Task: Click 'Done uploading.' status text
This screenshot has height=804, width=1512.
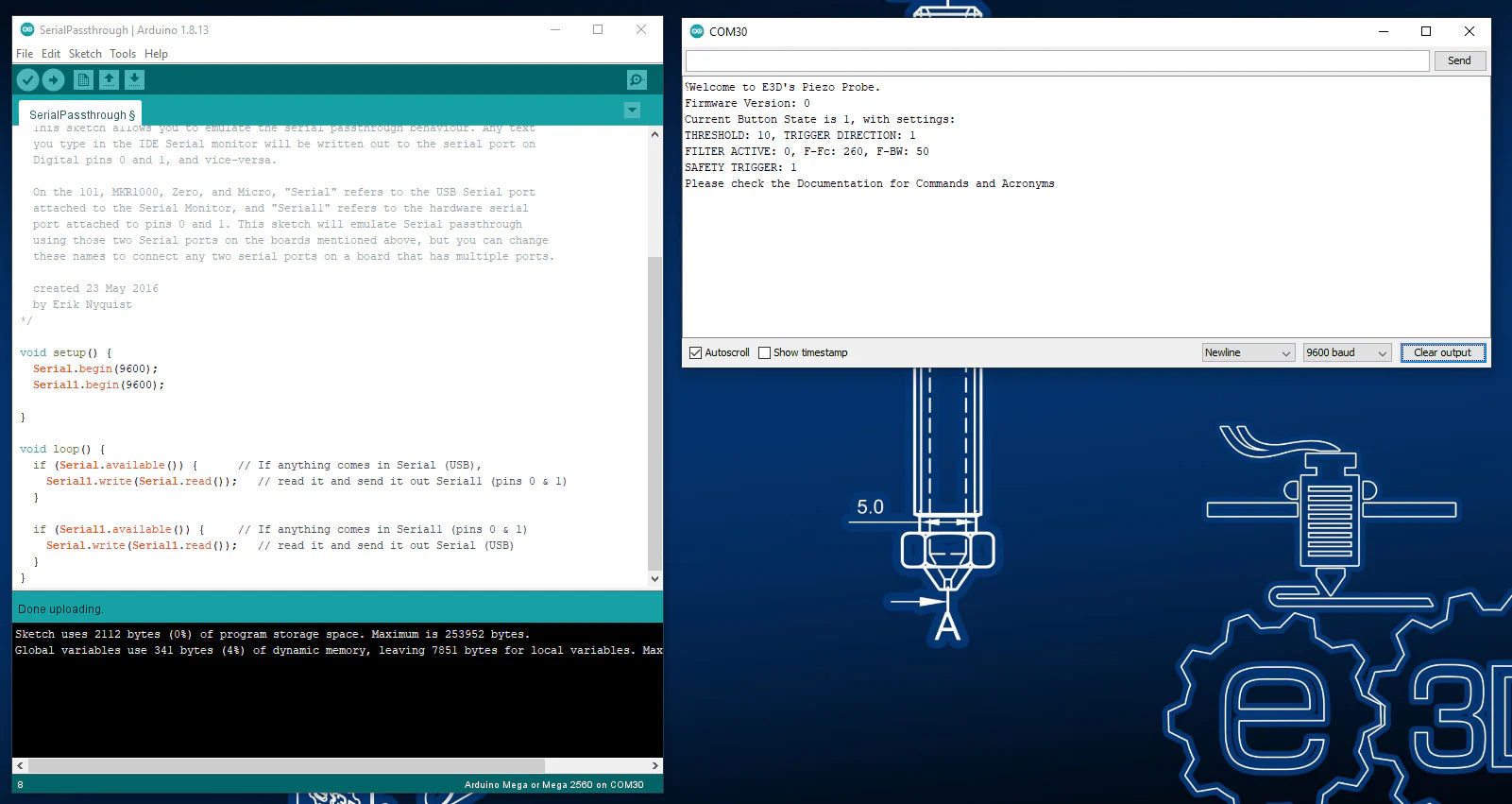Action: [60, 609]
